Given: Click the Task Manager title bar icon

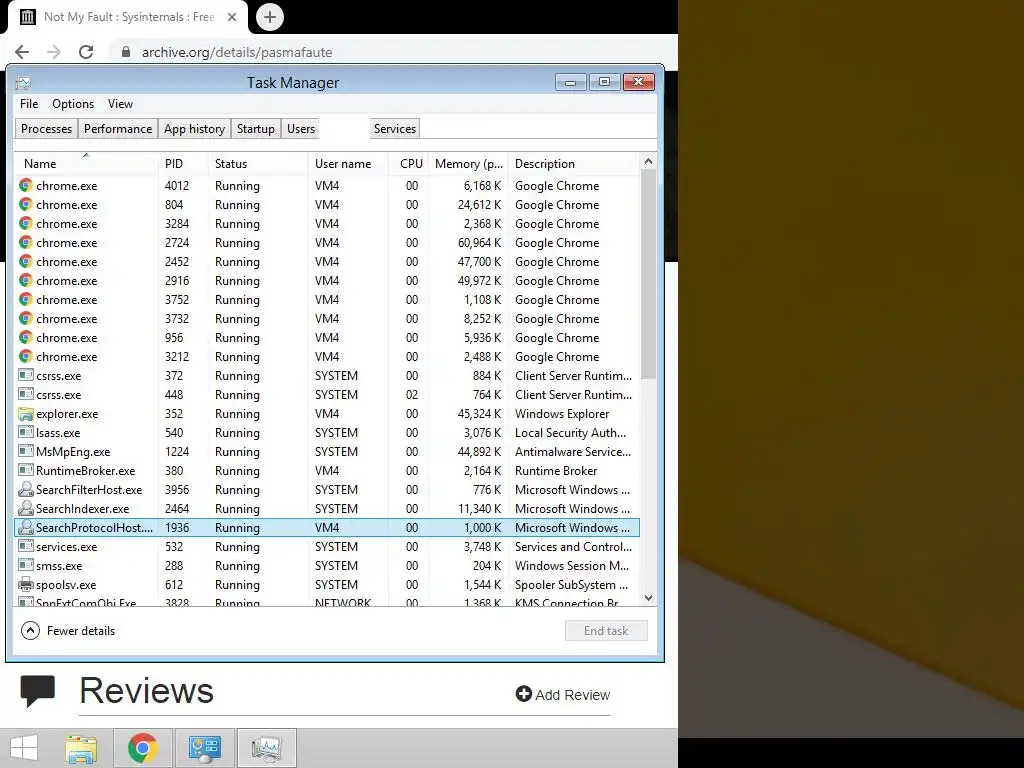Looking at the screenshot, I should [x=24, y=83].
